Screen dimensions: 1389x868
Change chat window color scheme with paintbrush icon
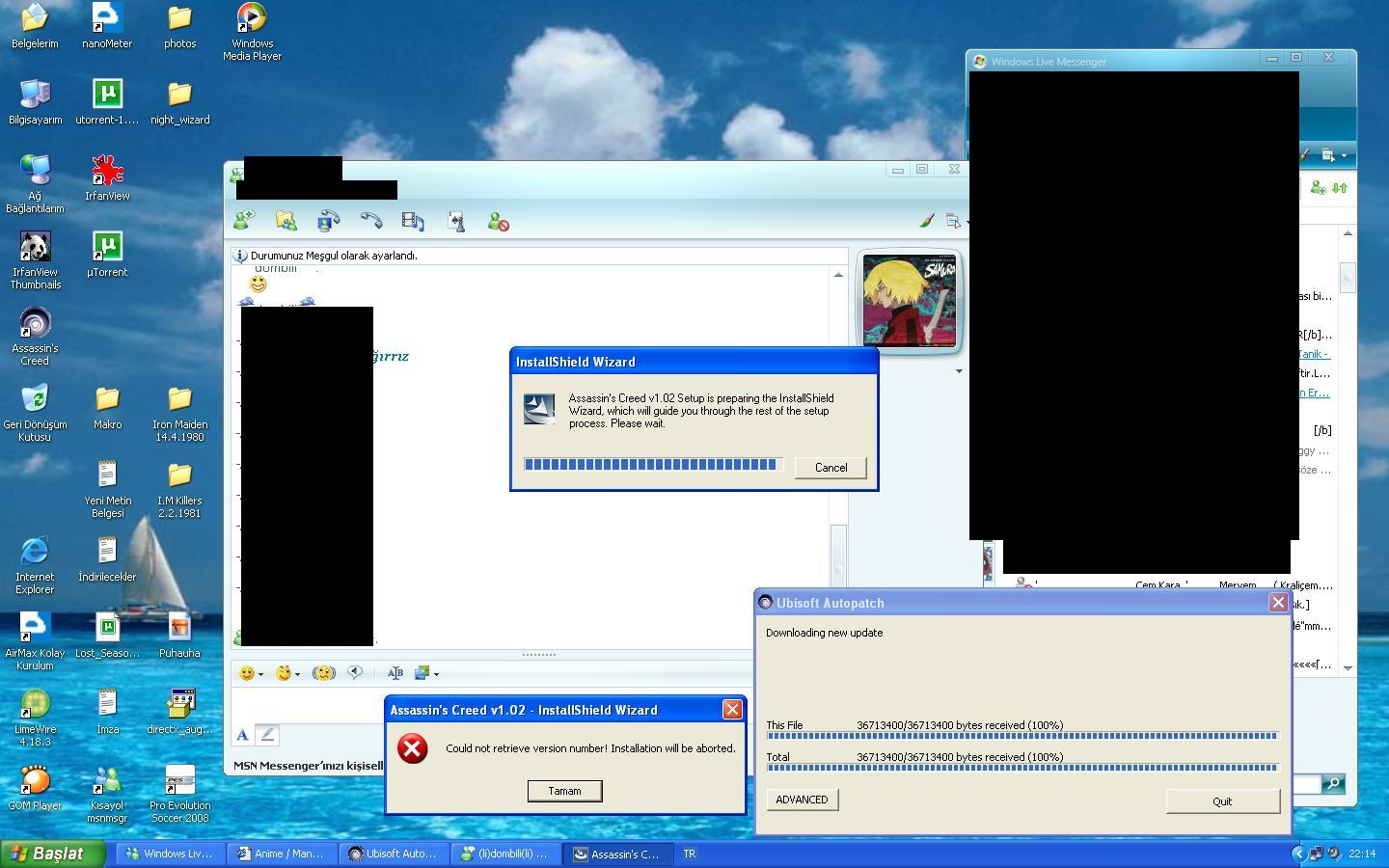point(926,221)
